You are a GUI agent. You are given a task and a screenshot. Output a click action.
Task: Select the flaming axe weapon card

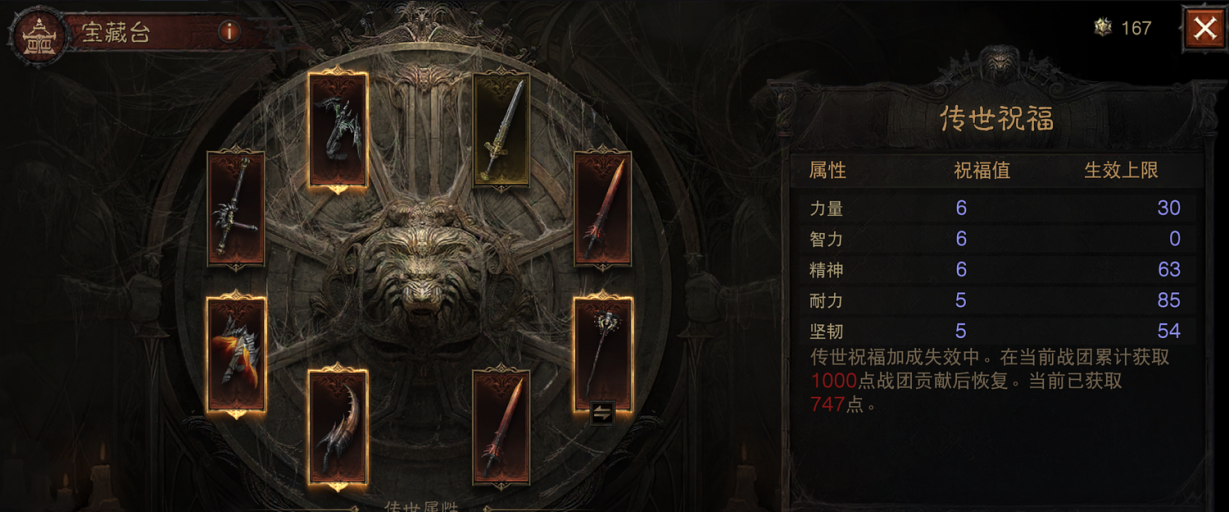236,354
